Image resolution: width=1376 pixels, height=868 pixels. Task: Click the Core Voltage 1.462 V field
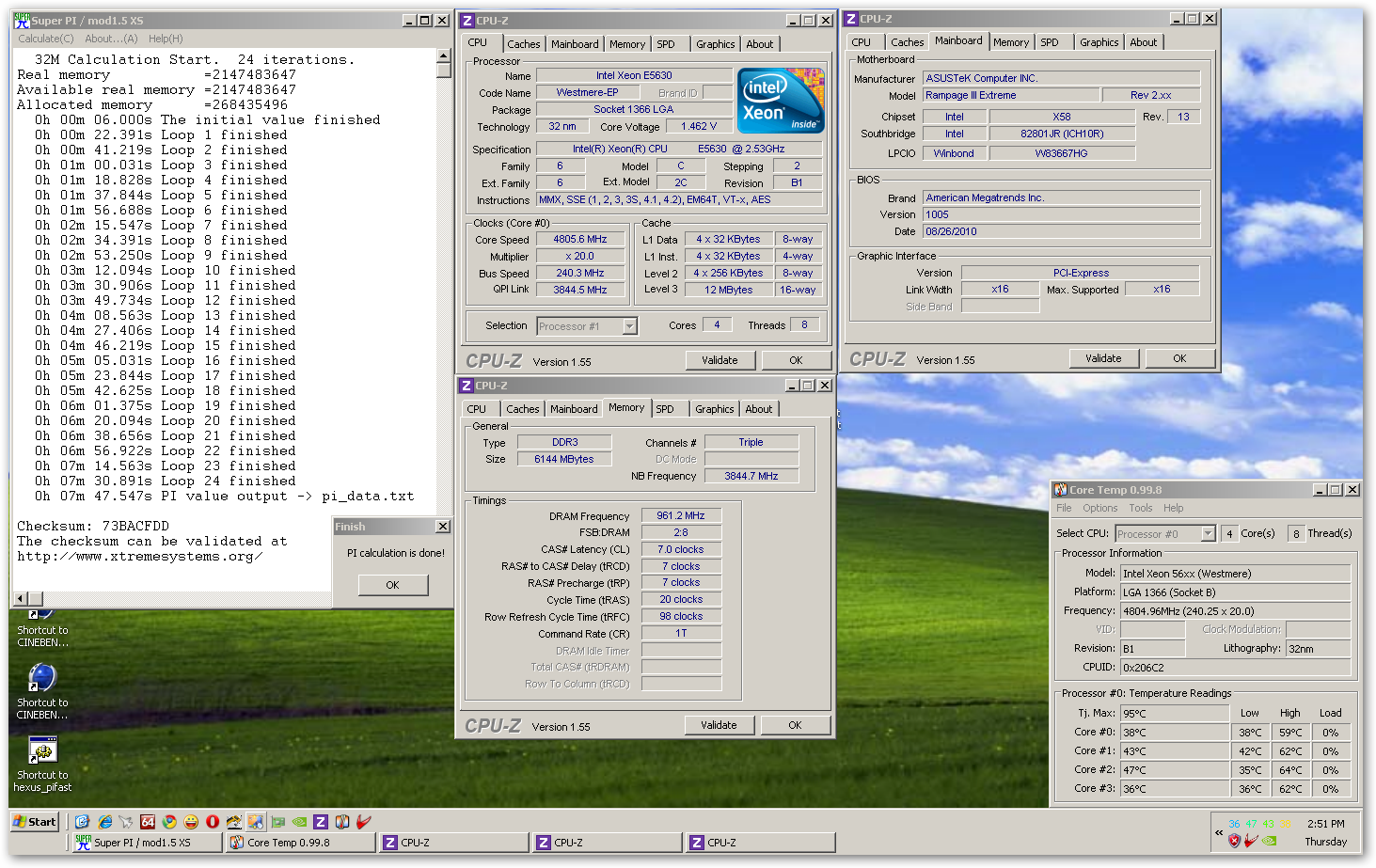(699, 126)
